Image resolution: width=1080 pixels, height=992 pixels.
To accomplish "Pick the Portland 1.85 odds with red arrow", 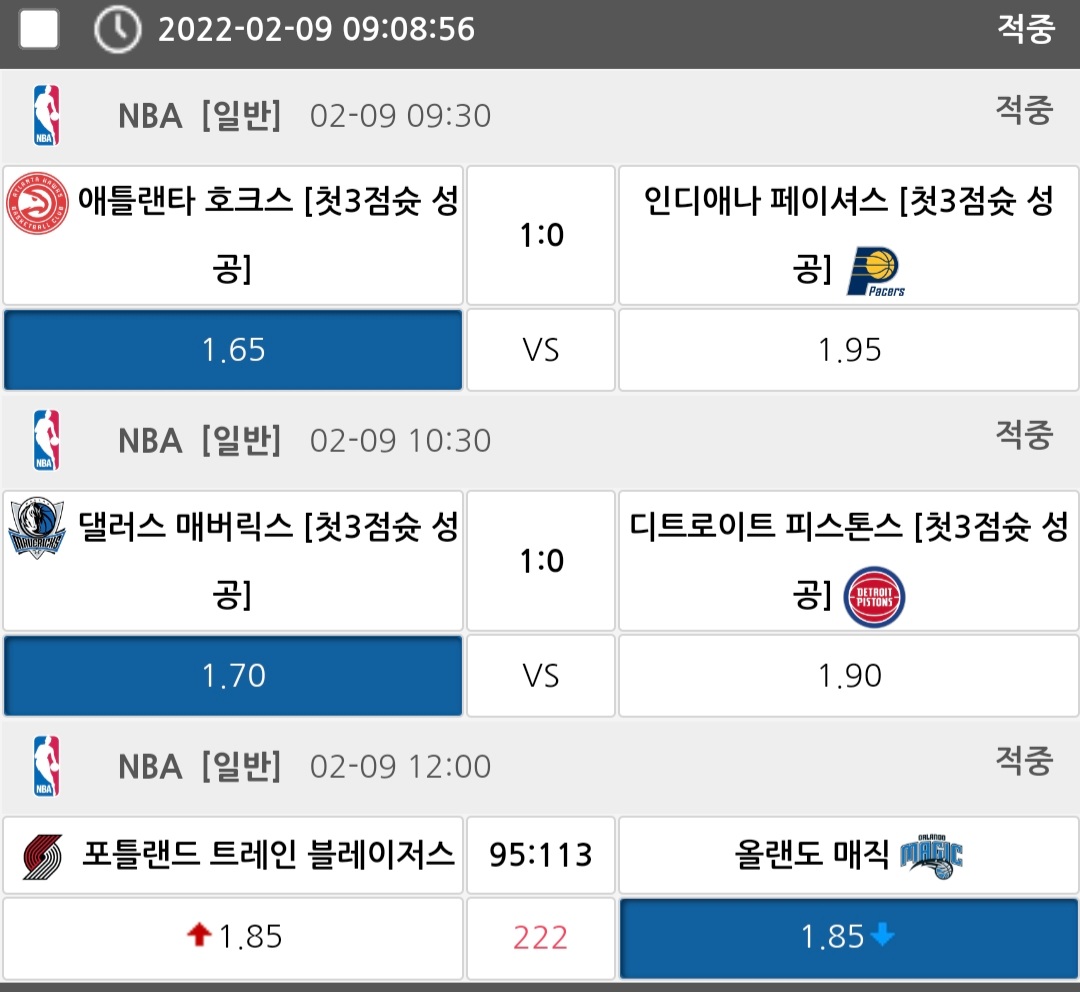I will 233,937.
